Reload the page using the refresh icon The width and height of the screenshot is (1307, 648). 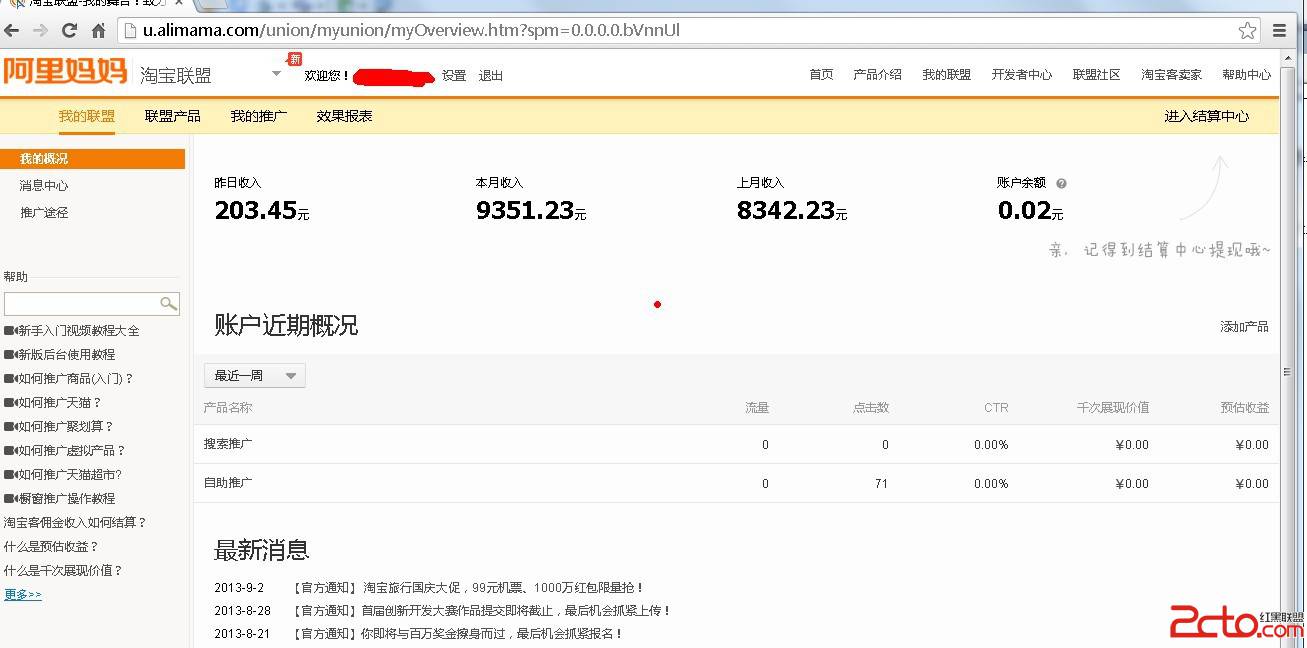70,31
